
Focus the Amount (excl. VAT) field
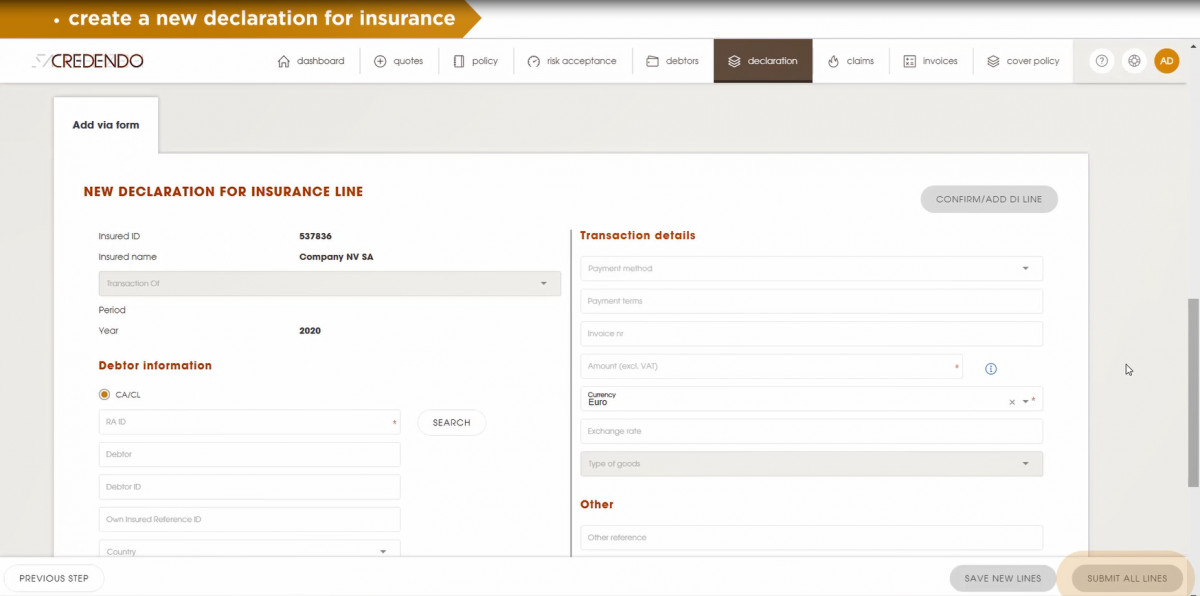(771, 366)
